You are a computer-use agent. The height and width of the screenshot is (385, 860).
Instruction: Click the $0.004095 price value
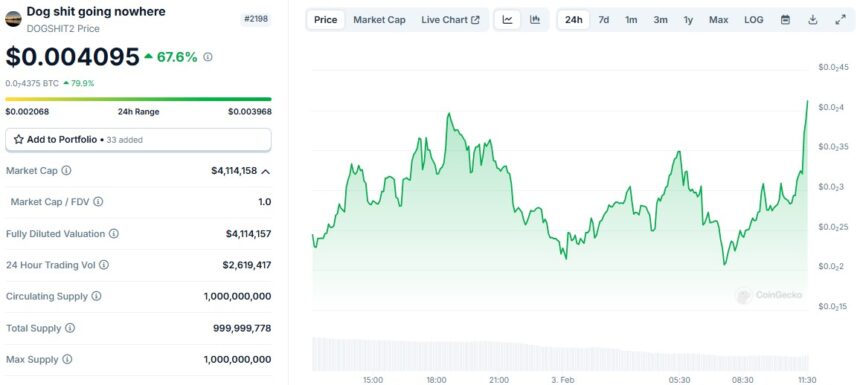[x=72, y=56]
